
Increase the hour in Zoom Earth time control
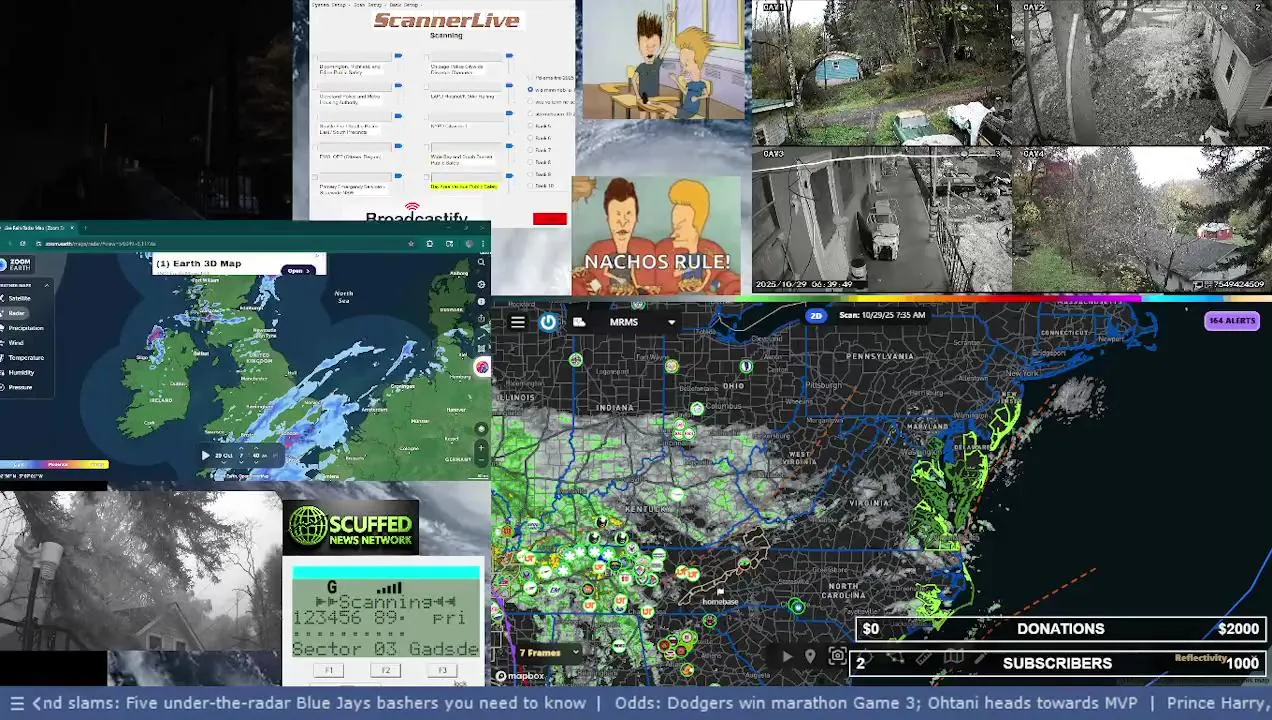(241, 448)
